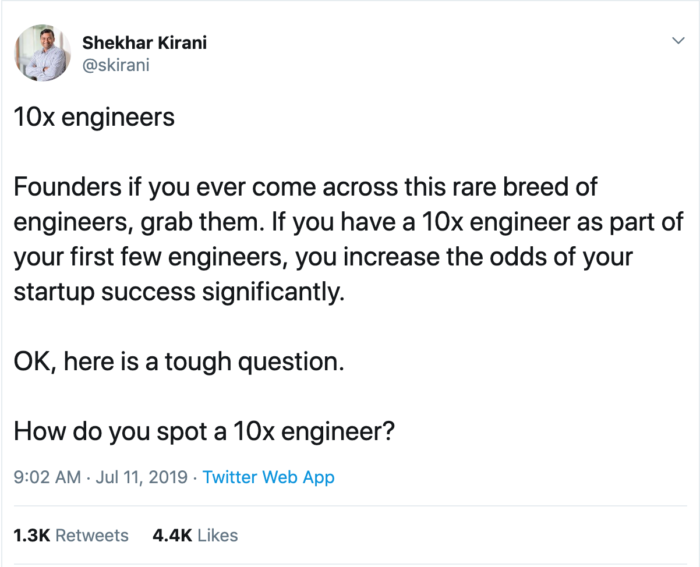
Task: Open Shekhar Kirani's profile avatar photo
Action: click(x=42, y=53)
